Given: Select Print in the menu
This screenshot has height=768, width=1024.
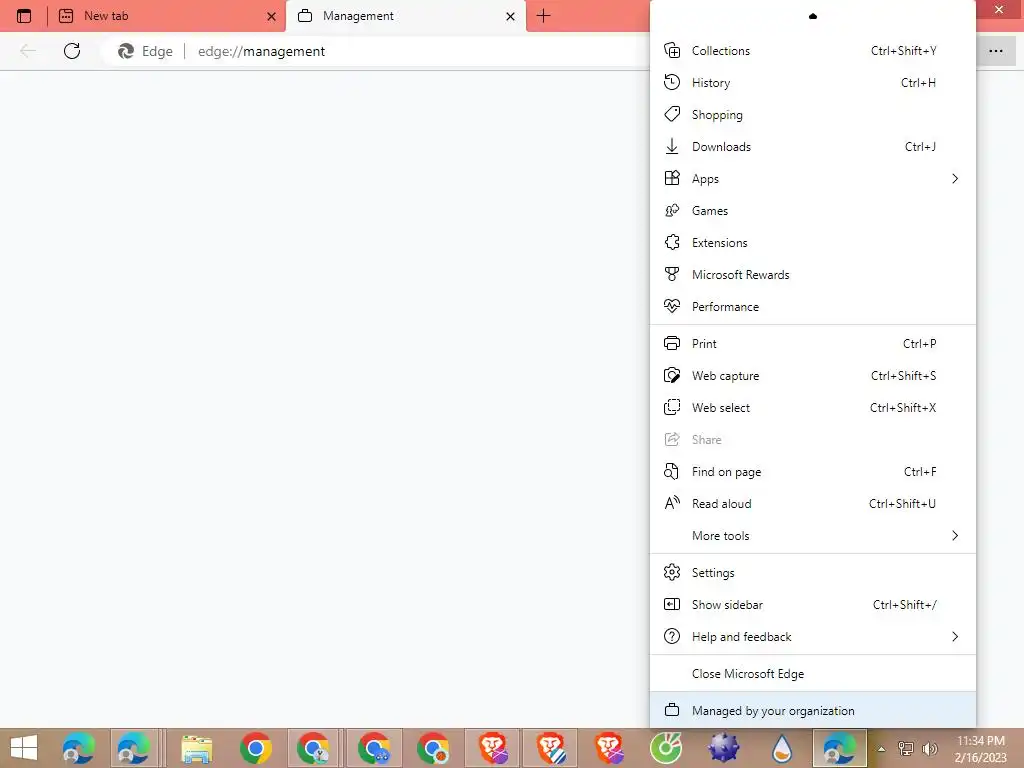Looking at the screenshot, I should point(812,344).
